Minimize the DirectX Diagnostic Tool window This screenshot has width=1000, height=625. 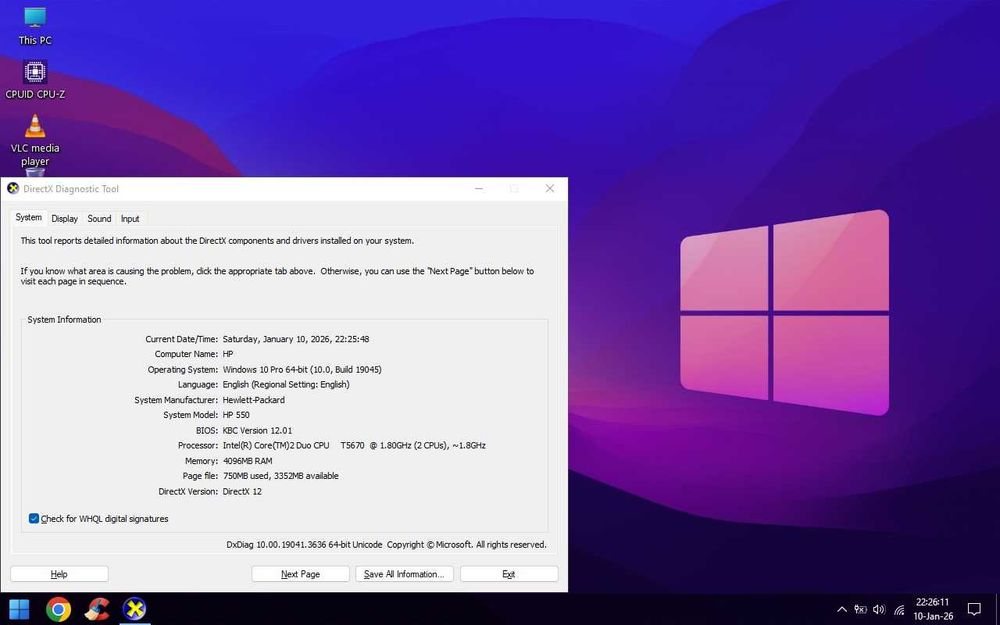coord(479,189)
